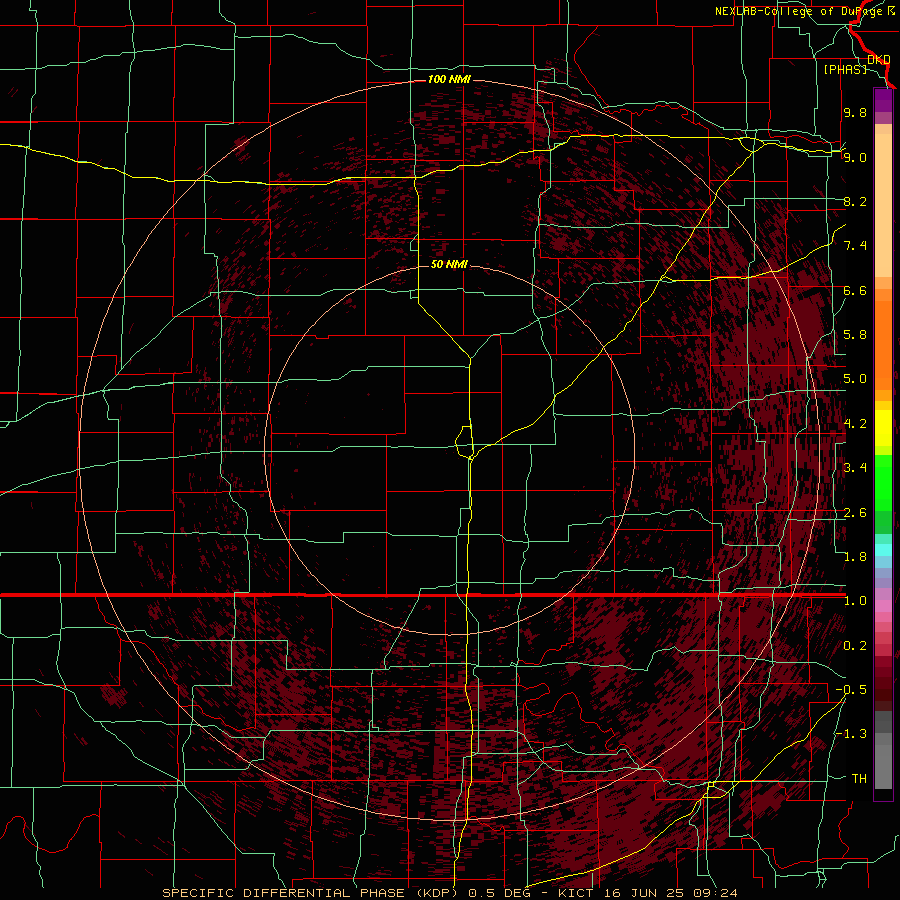
Task: Click the 1.8 scale value
Action: coord(855,557)
